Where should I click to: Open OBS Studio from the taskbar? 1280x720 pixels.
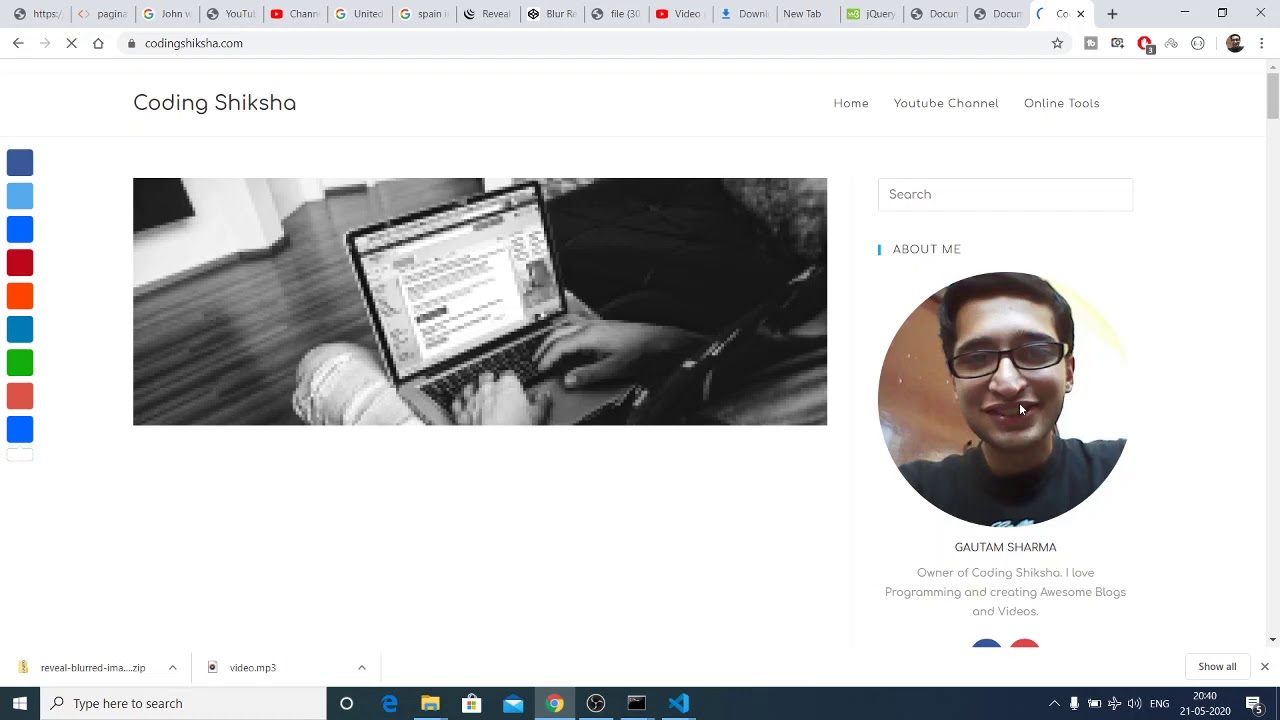tap(596, 703)
